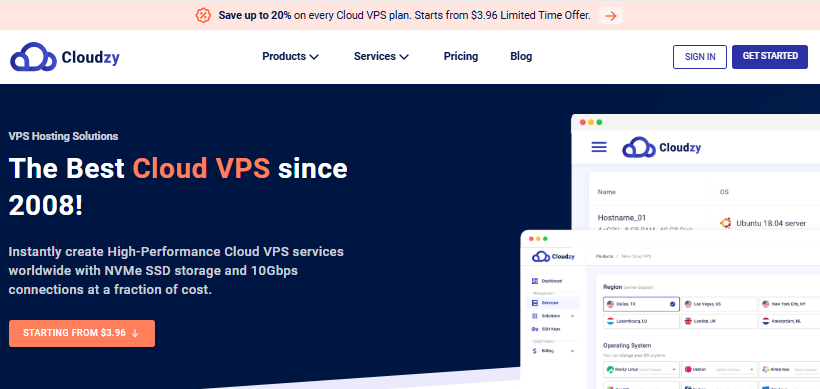Open the Services dropdown menu

[381, 56]
